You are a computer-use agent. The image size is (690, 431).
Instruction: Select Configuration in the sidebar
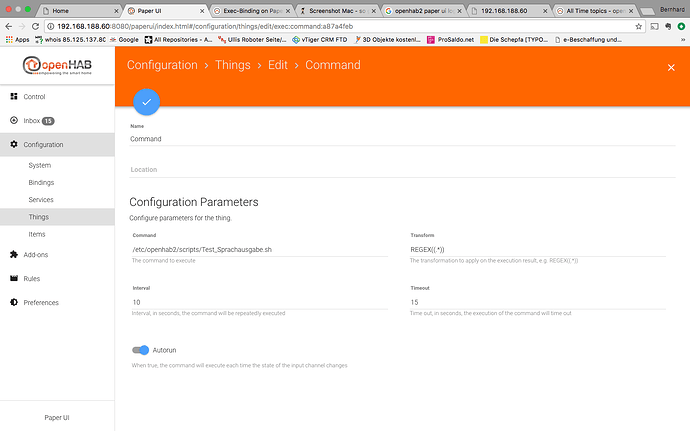tap(57, 144)
